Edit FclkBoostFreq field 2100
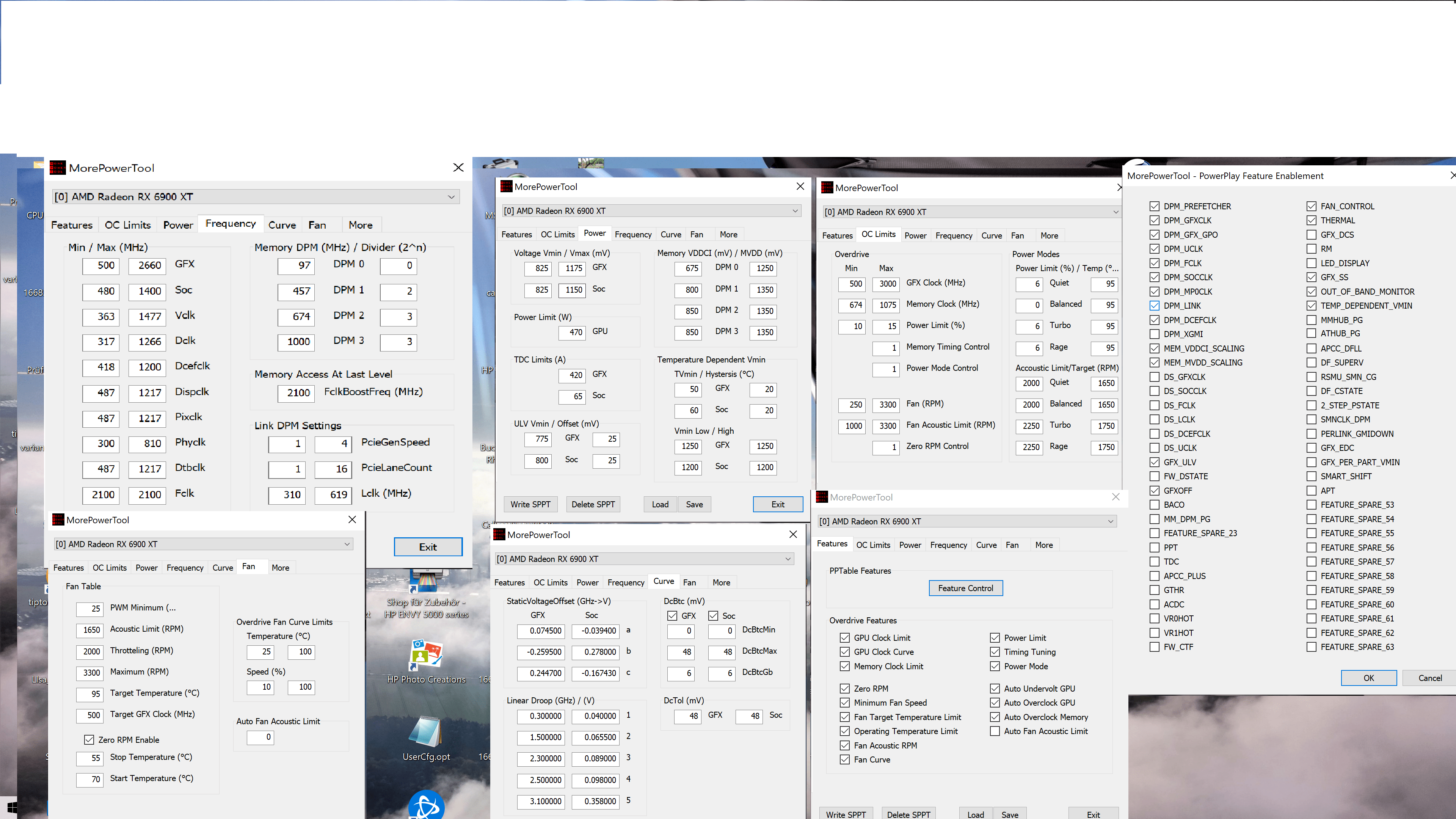Viewport: 1456px width, 819px height. coord(296,393)
